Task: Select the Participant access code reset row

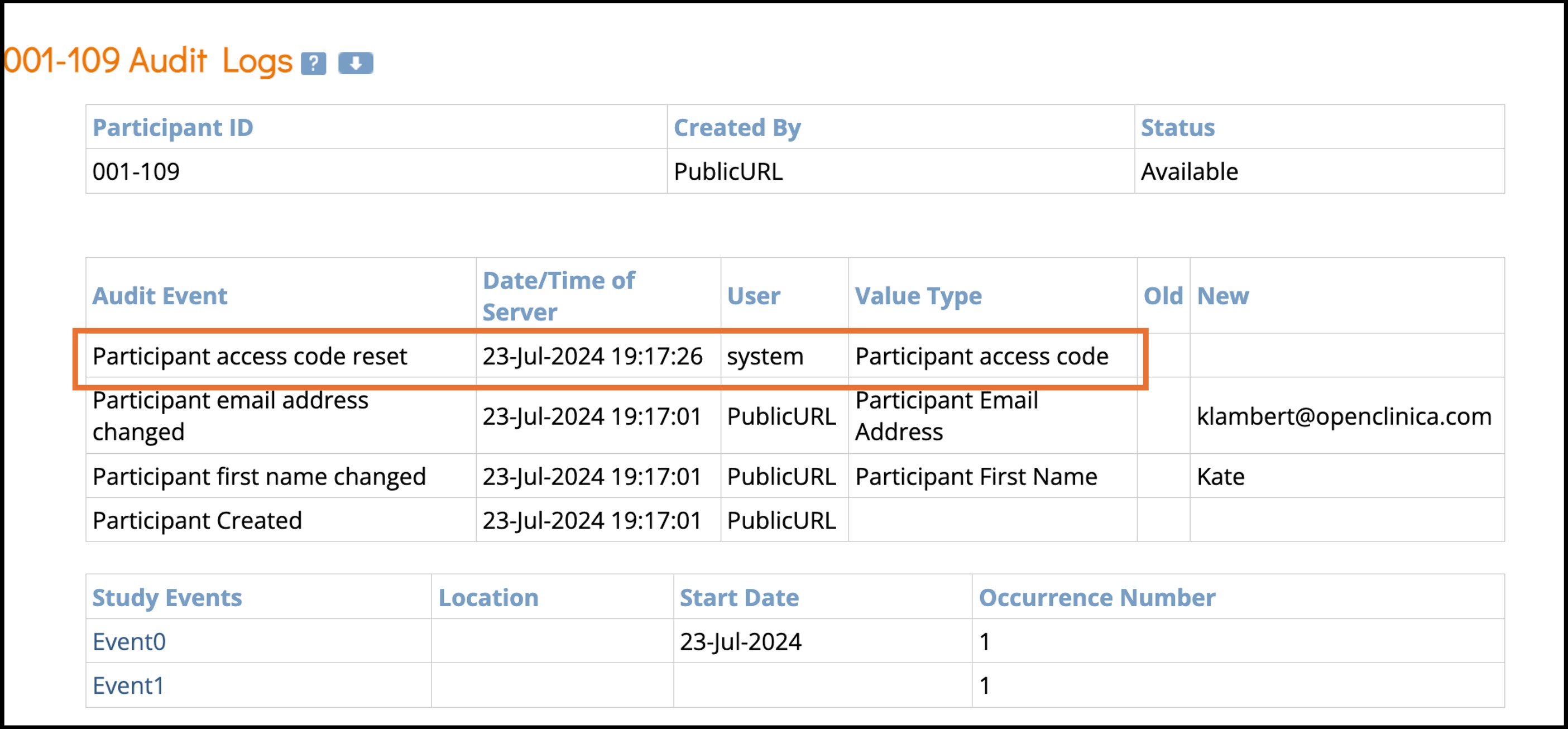Action: click(x=250, y=356)
